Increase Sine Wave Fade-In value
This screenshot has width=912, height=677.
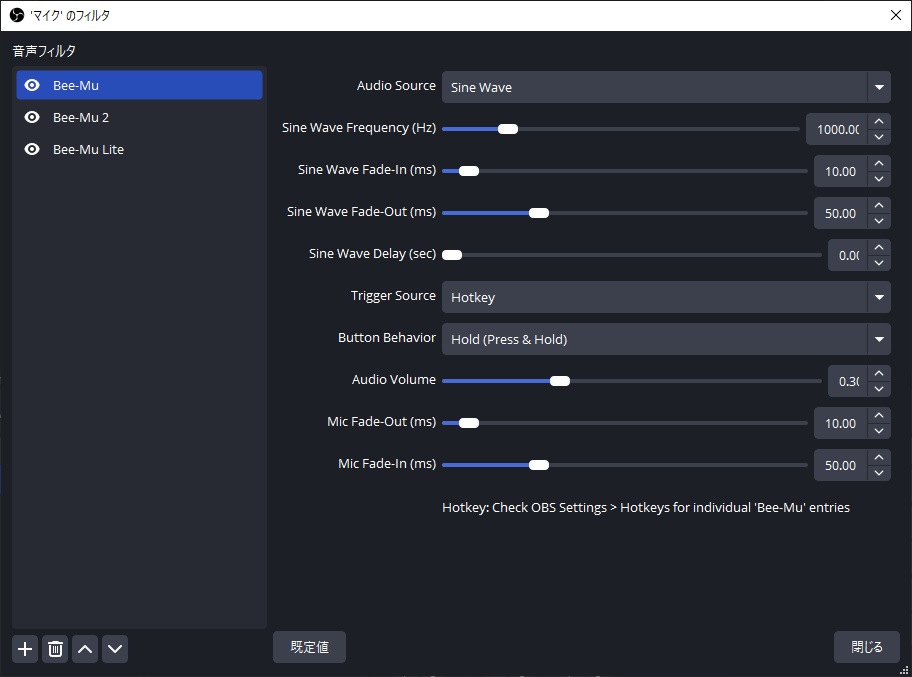pyautogui.click(x=879, y=163)
